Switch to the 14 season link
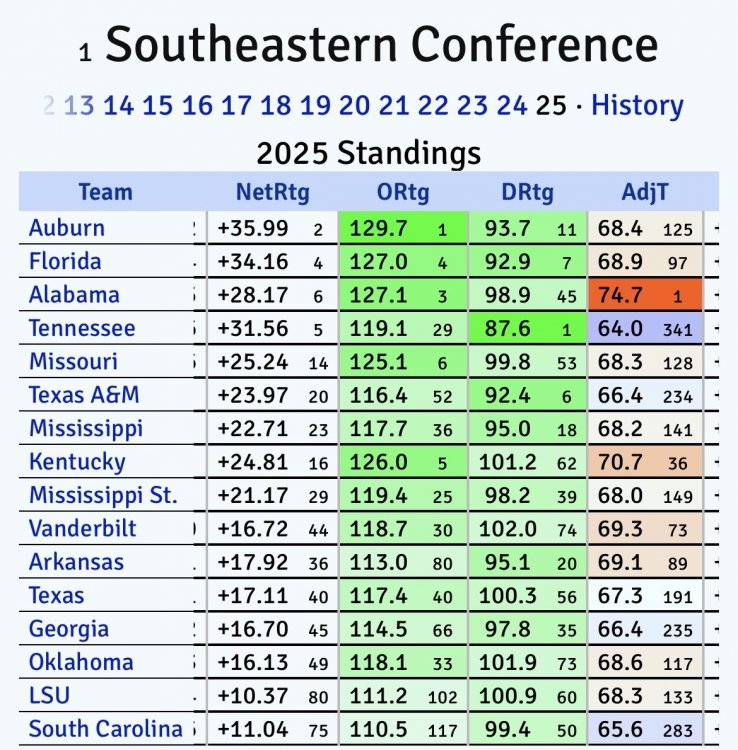 coord(118,106)
